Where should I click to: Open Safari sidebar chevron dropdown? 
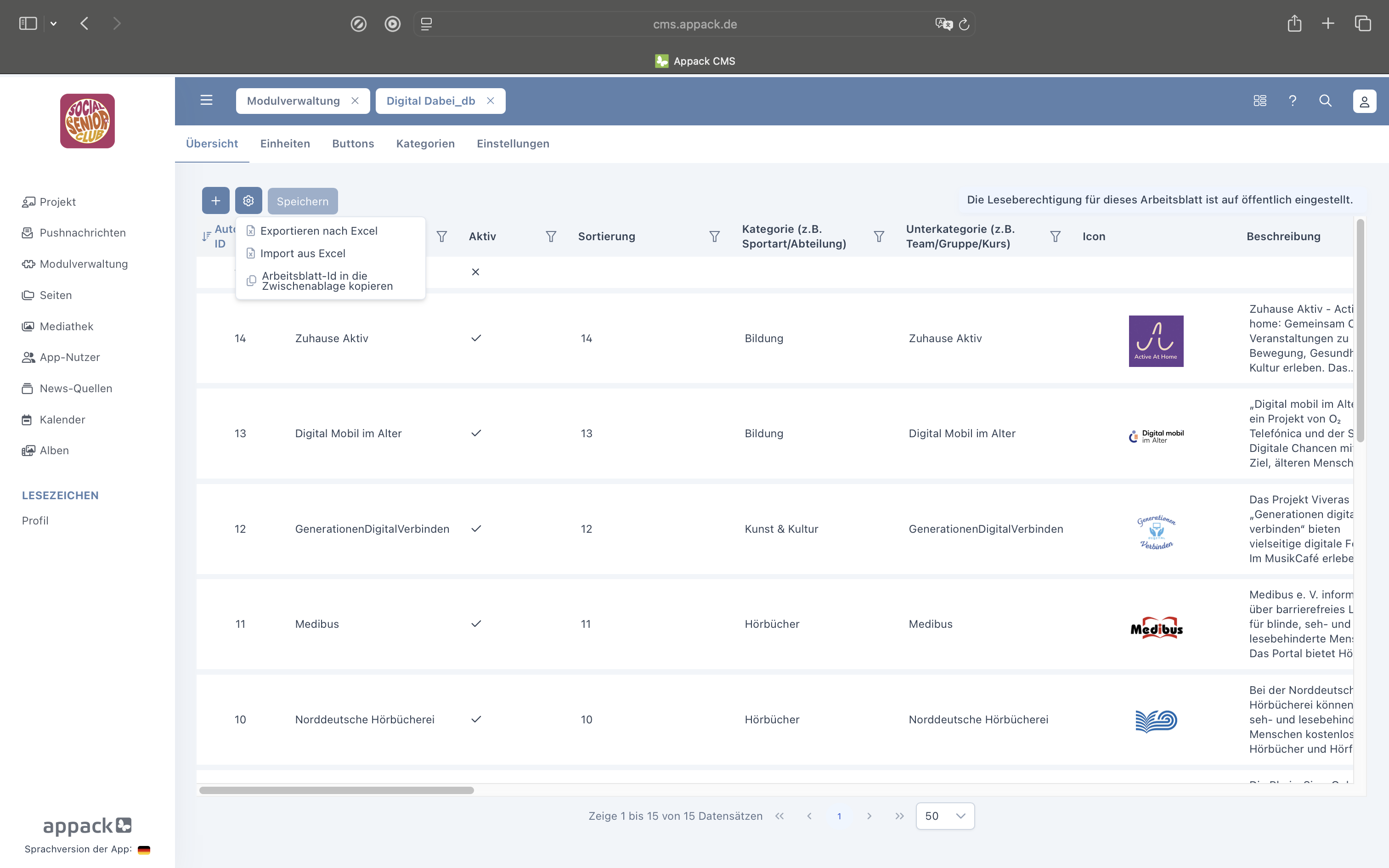tap(53, 23)
